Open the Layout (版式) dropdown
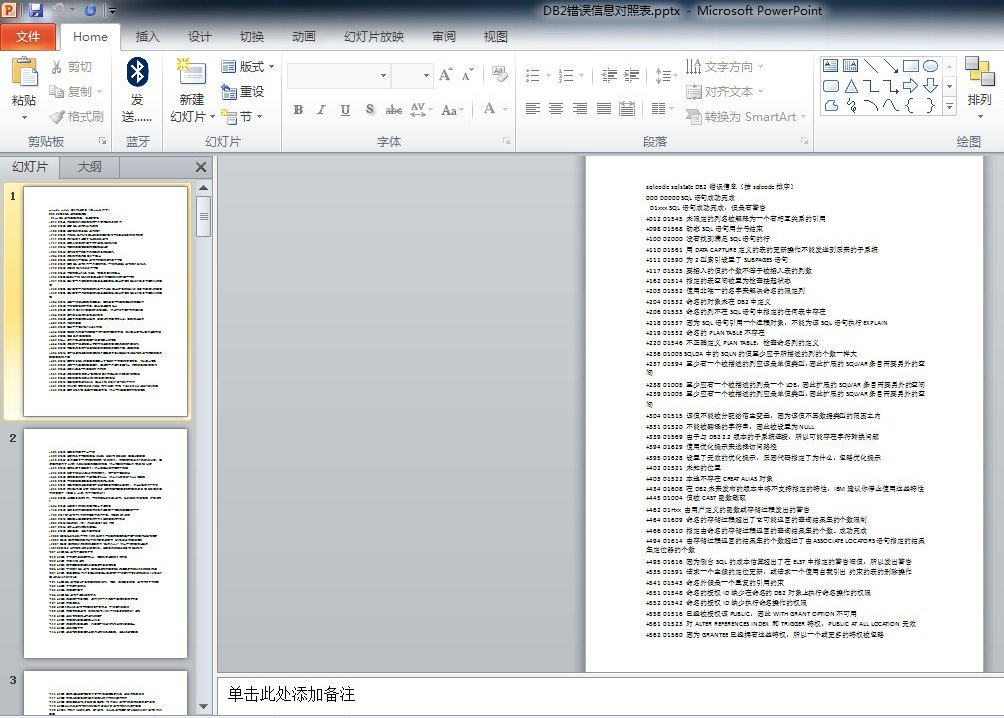The width and height of the screenshot is (1004, 718). pyautogui.click(x=247, y=67)
